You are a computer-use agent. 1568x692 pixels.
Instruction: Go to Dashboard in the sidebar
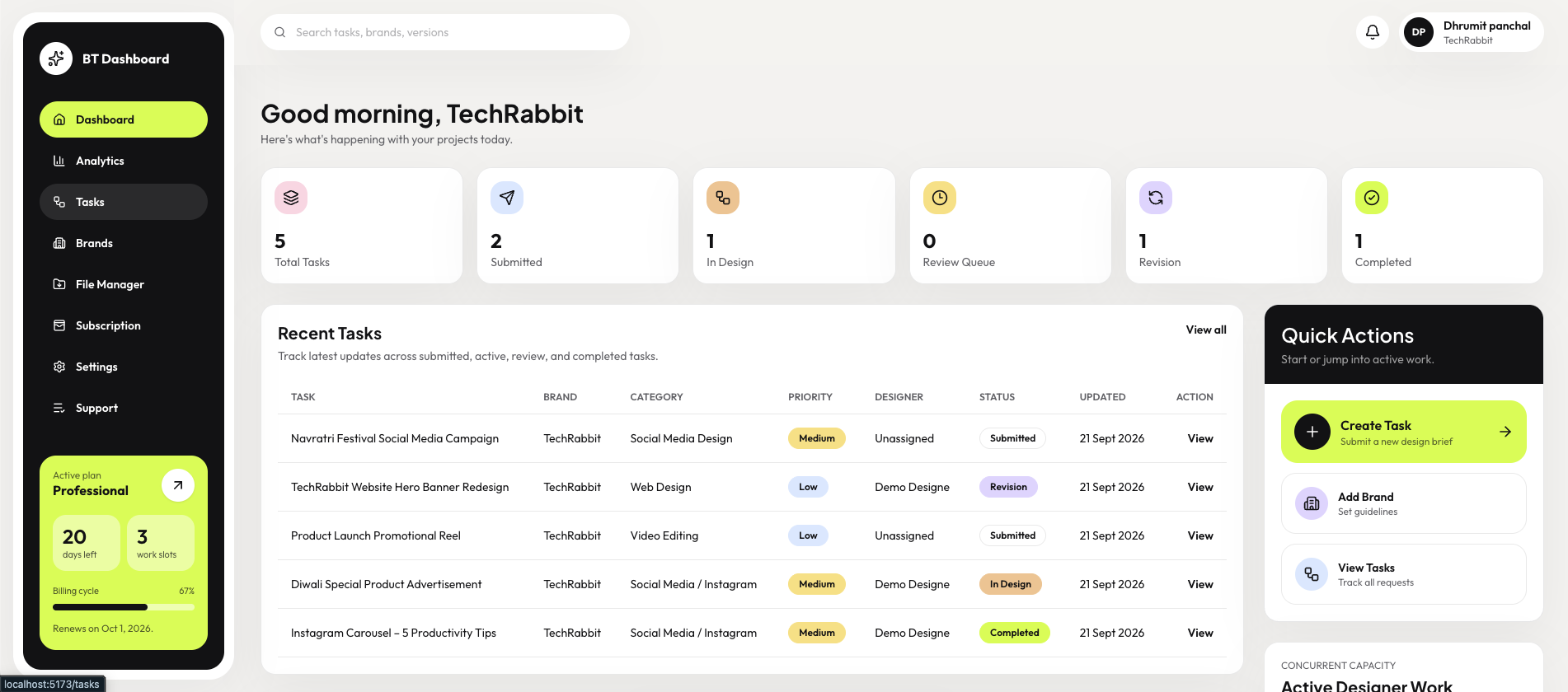tap(124, 119)
